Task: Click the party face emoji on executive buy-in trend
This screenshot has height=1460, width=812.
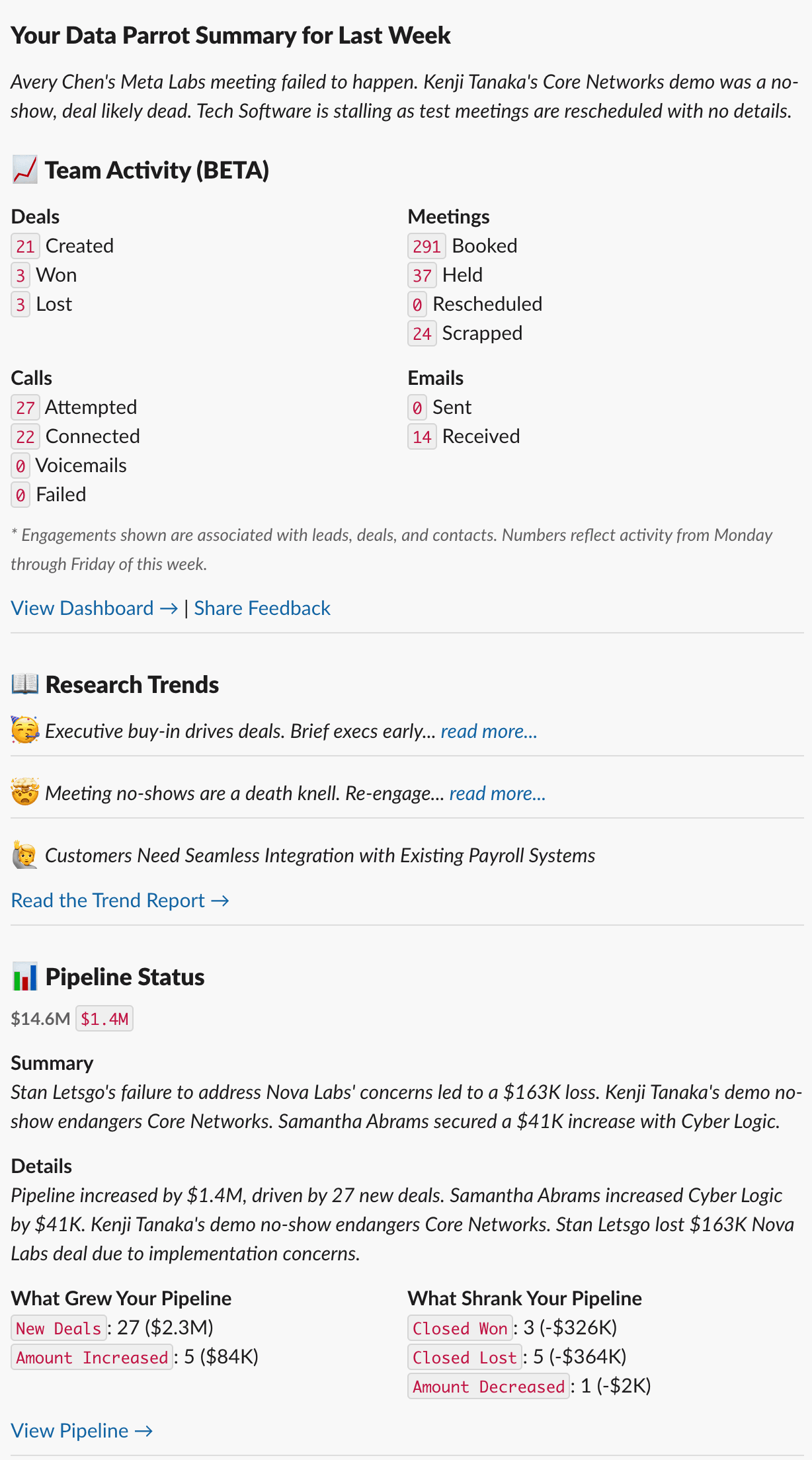Action: [24, 731]
